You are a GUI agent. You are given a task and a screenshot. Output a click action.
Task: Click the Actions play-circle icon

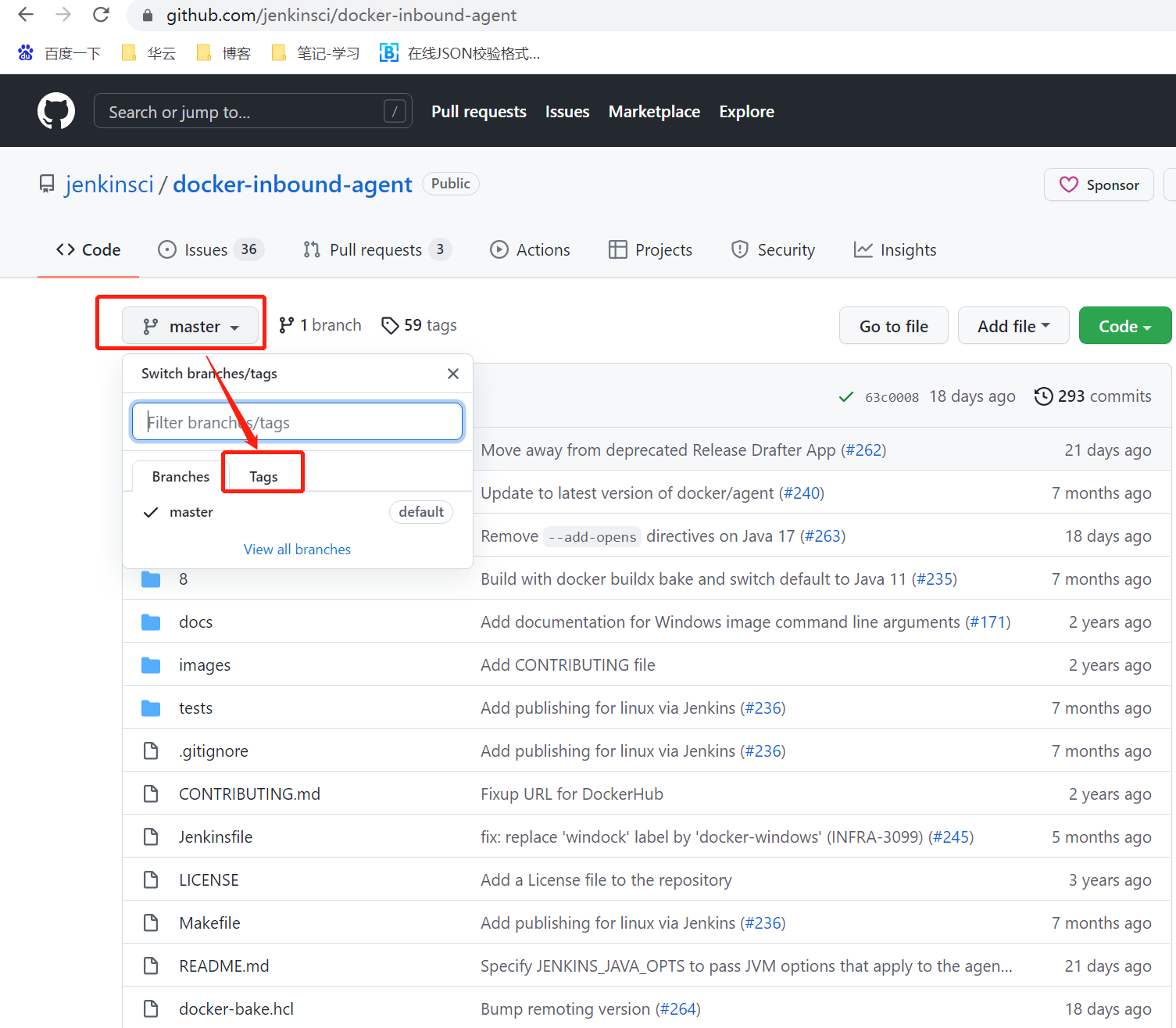pyautogui.click(x=499, y=249)
